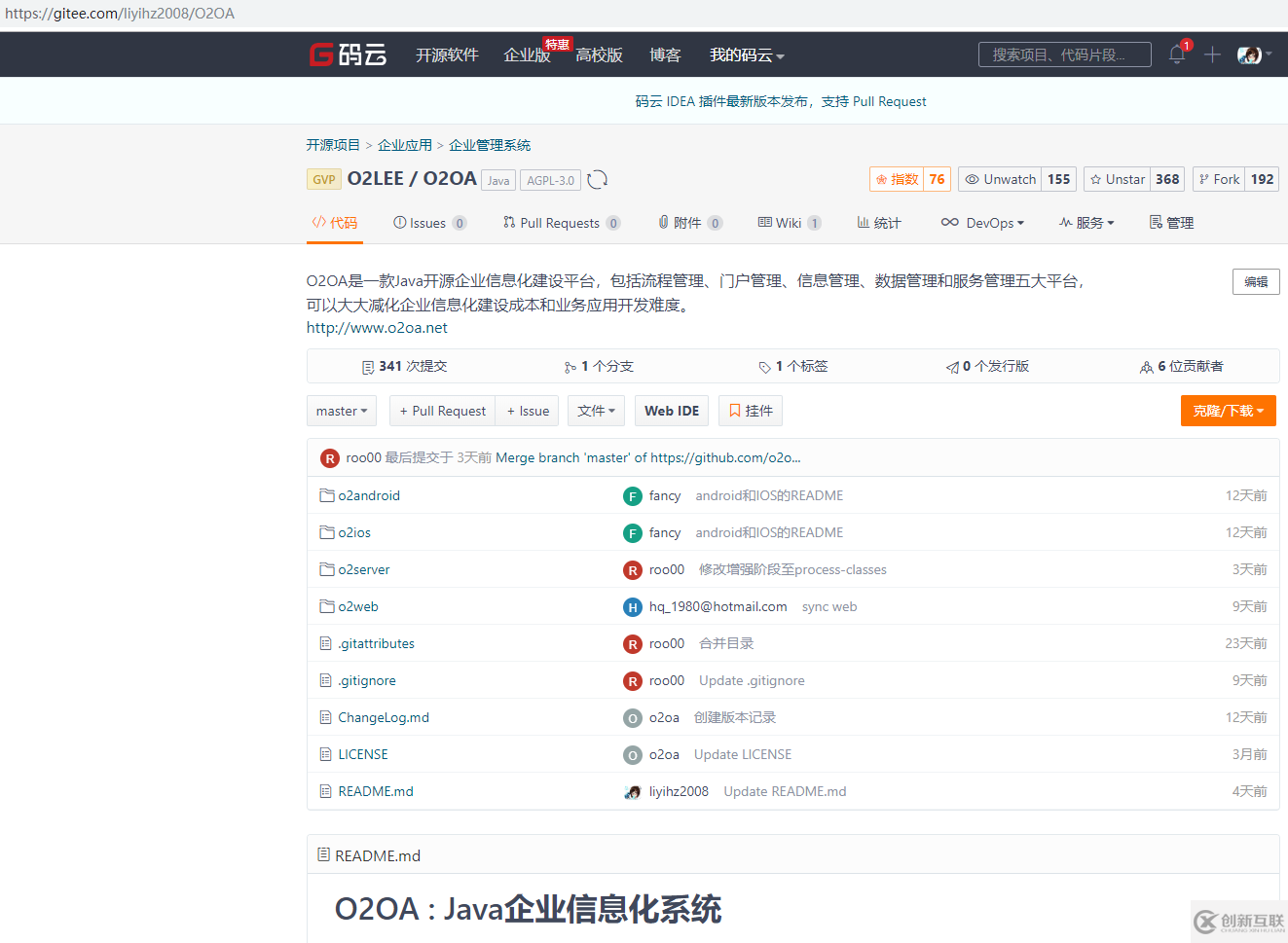Image resolution: width=1288 pixels, height=943 pixels.
Task: Open the 附件 attachments tab
Action: (690, 223)
